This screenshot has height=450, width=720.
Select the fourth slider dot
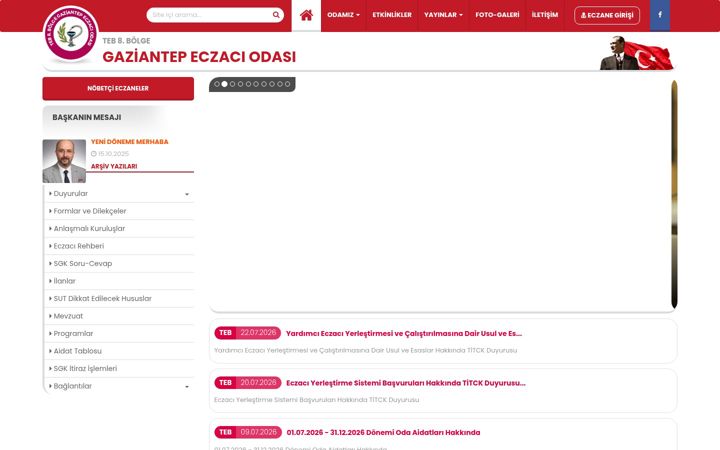[x=240, y=84]
